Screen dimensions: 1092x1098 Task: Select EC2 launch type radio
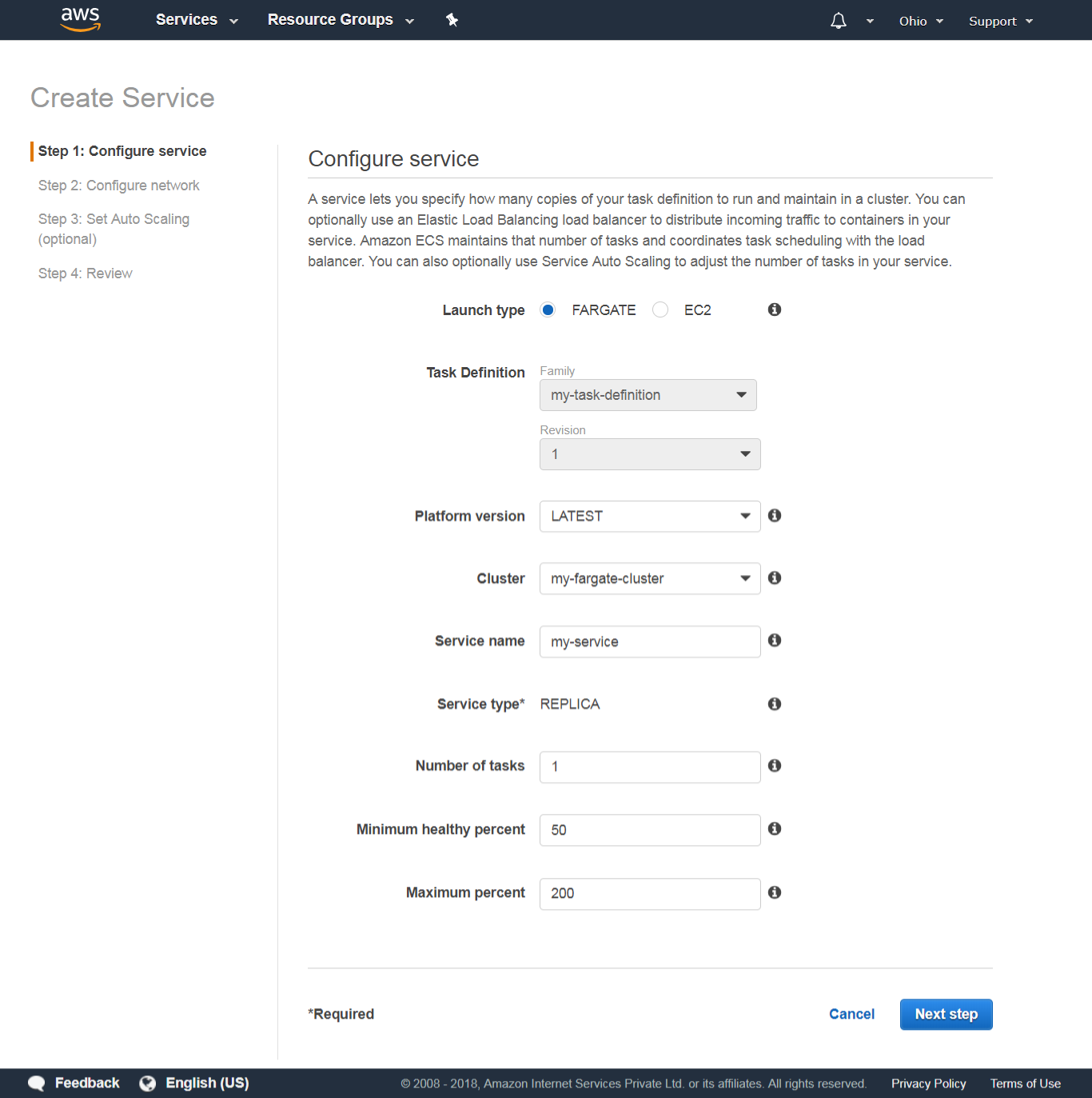[660, 309]
